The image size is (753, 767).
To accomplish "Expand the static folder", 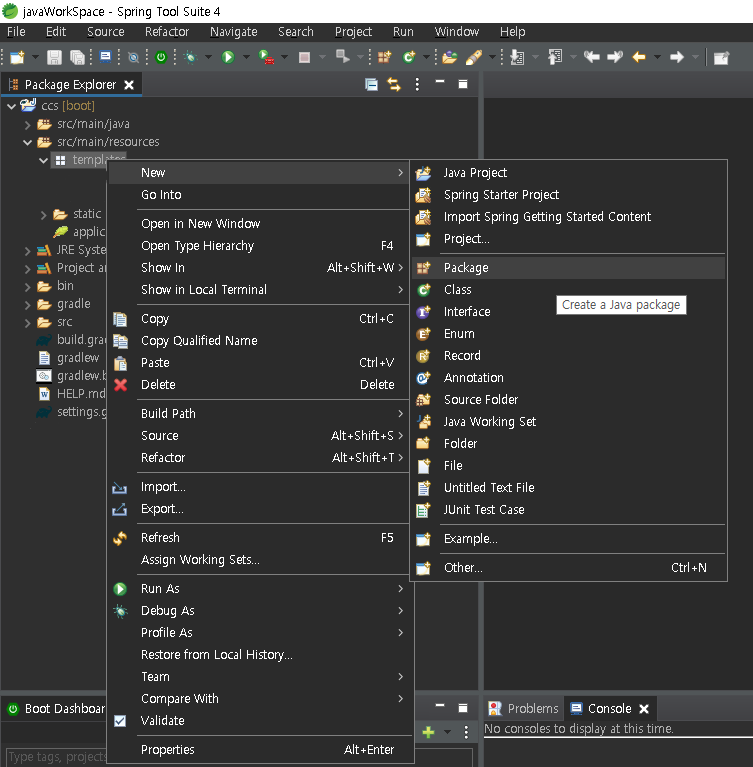I will click(43, 215).
